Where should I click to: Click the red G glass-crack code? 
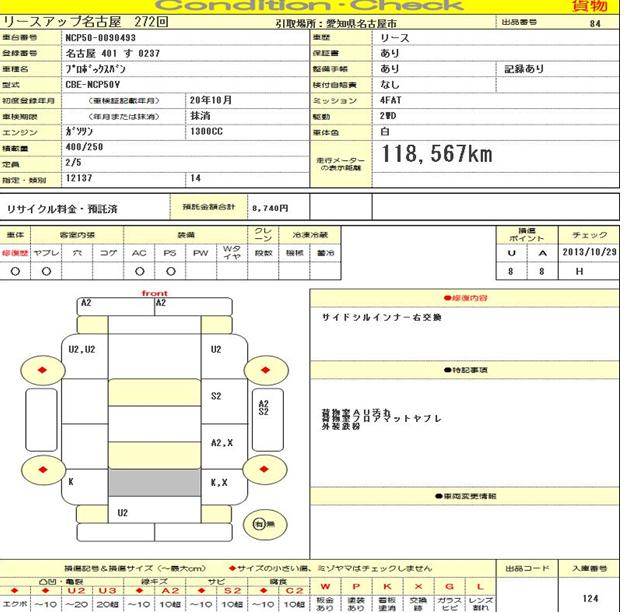click(449, 586)
